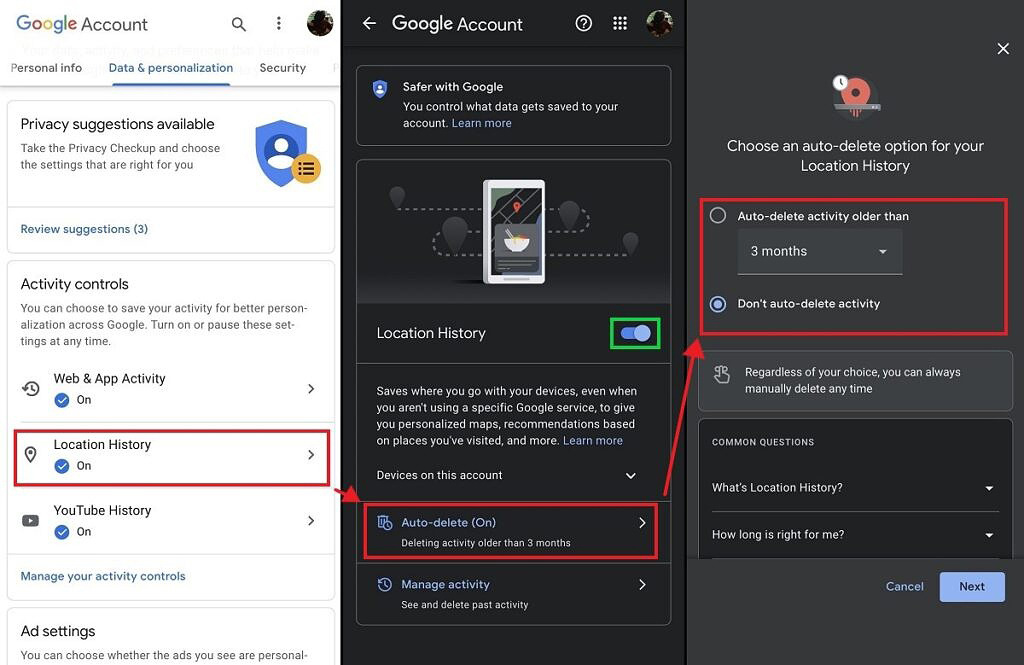Click Web & App Activity label
The width and height of the screenshot is (1024, 665).
[x=110, y=379]
